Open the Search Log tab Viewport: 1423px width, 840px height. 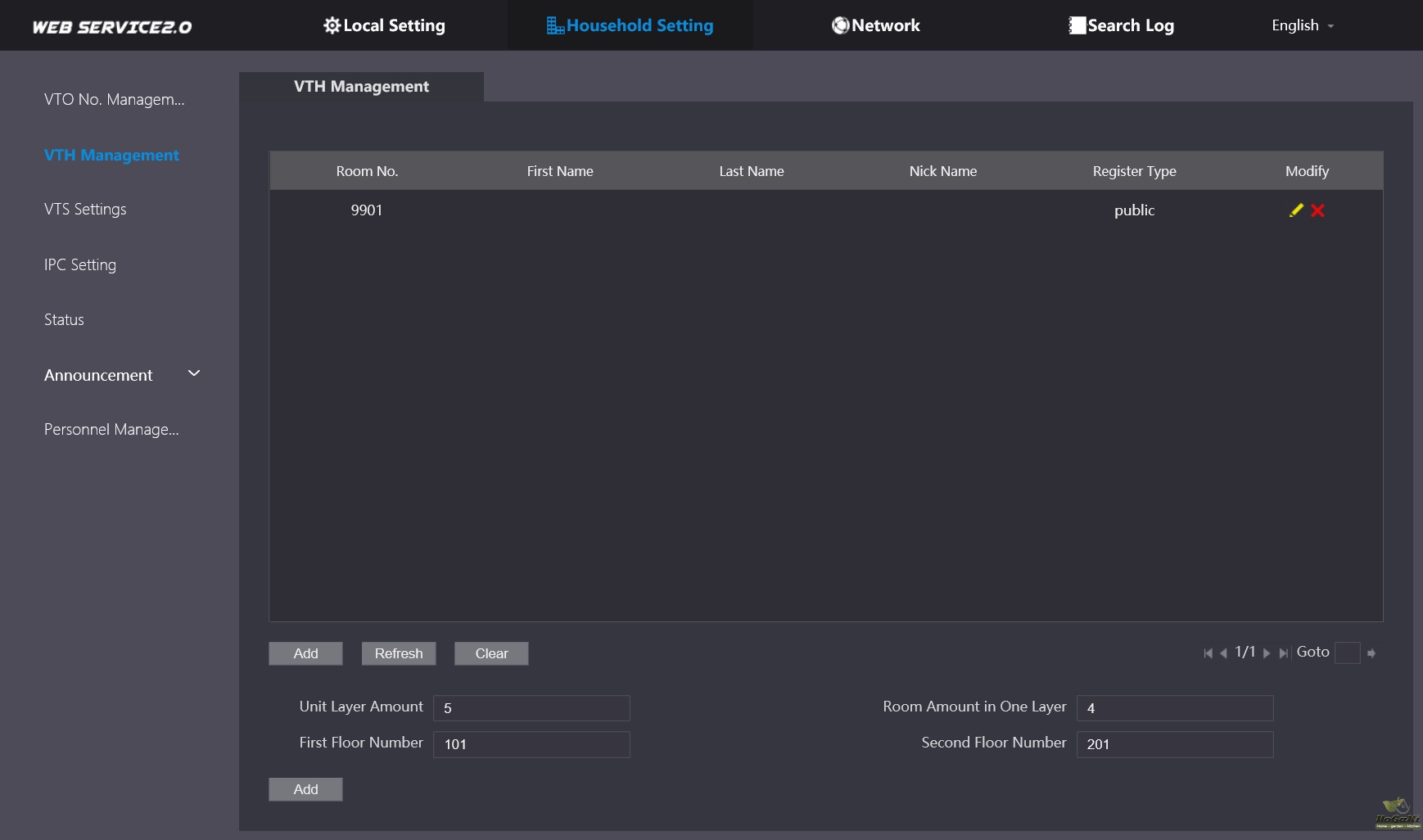pos(1121,25)
